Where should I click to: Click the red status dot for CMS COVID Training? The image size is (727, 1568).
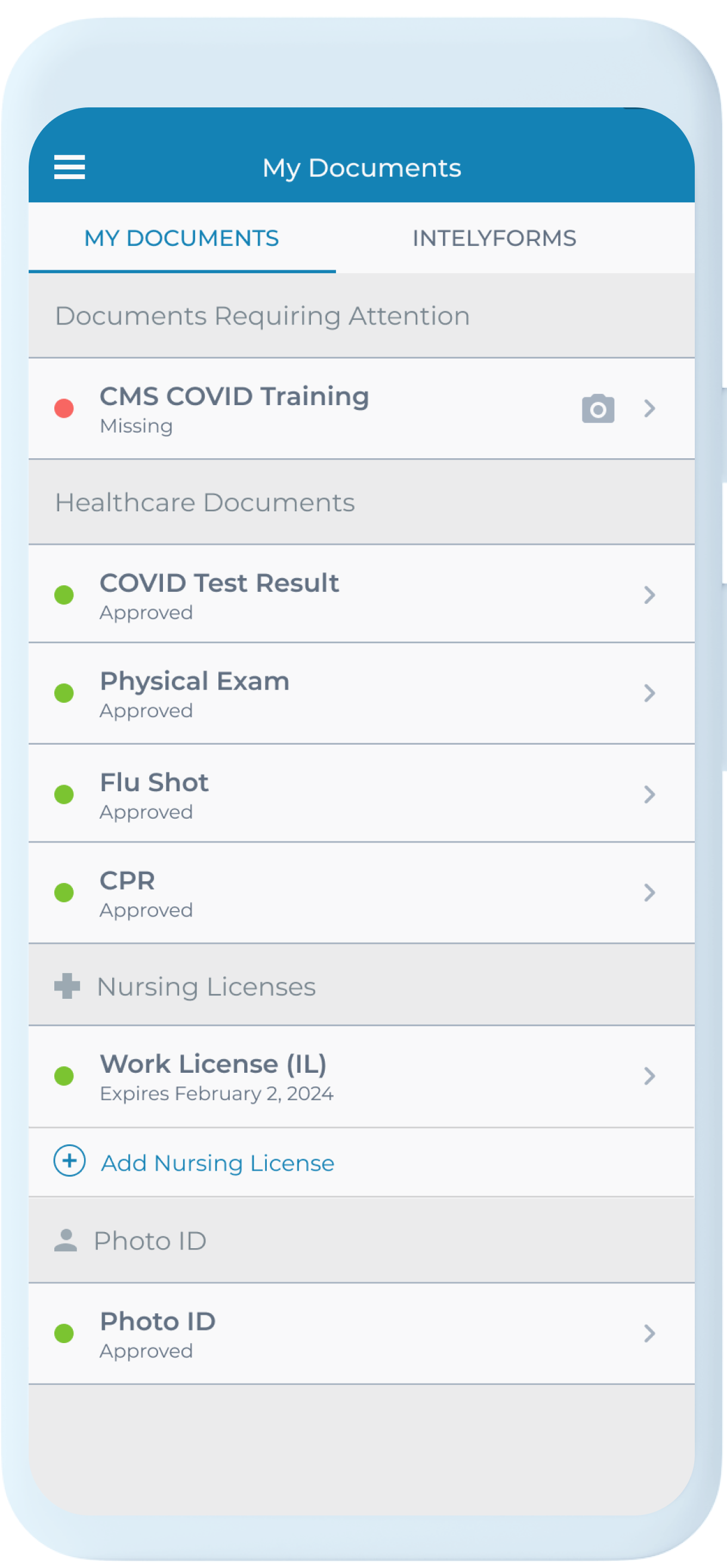coord(64,409)
